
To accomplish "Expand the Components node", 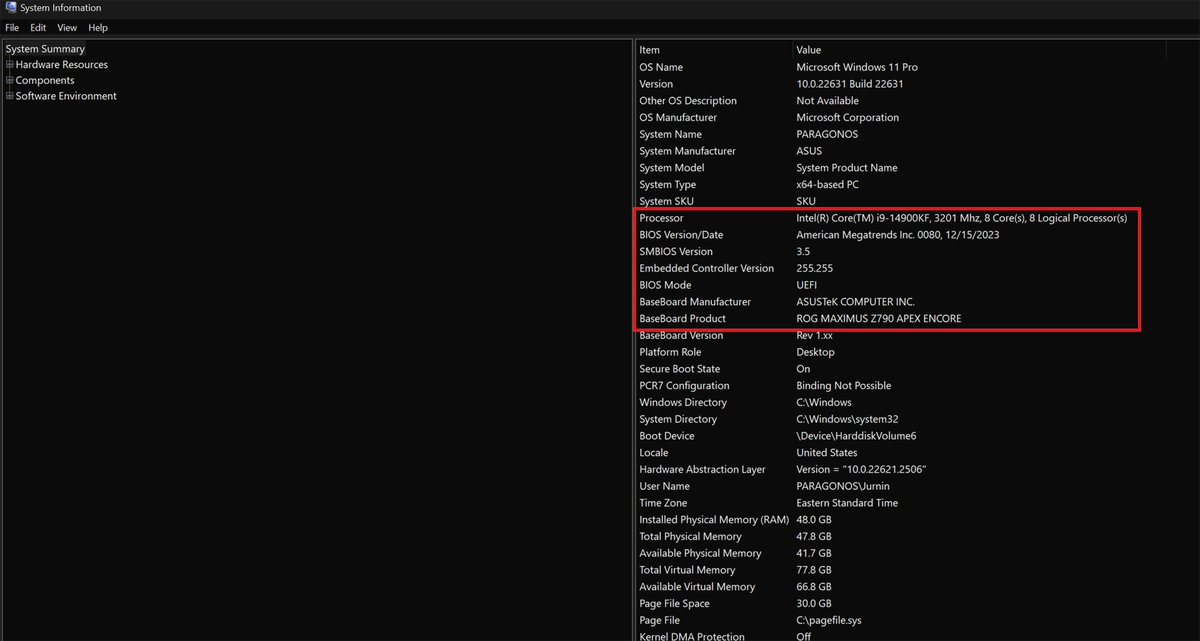I will point(9,81).
